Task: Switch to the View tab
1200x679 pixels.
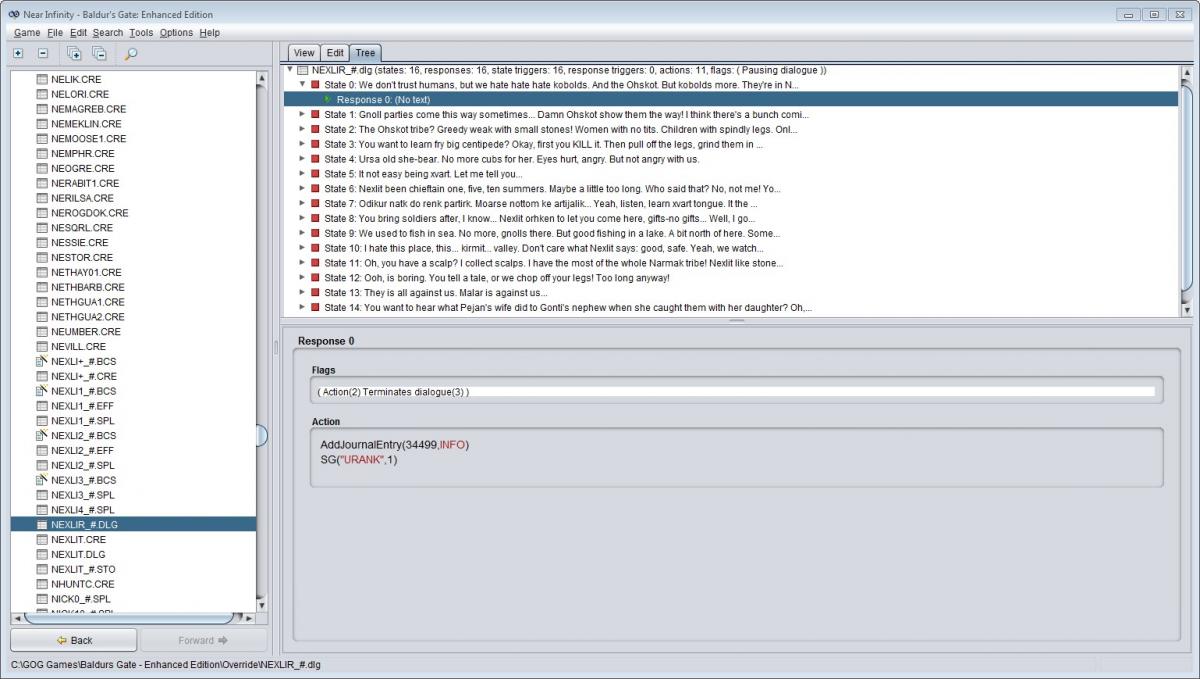Action: 304,53
